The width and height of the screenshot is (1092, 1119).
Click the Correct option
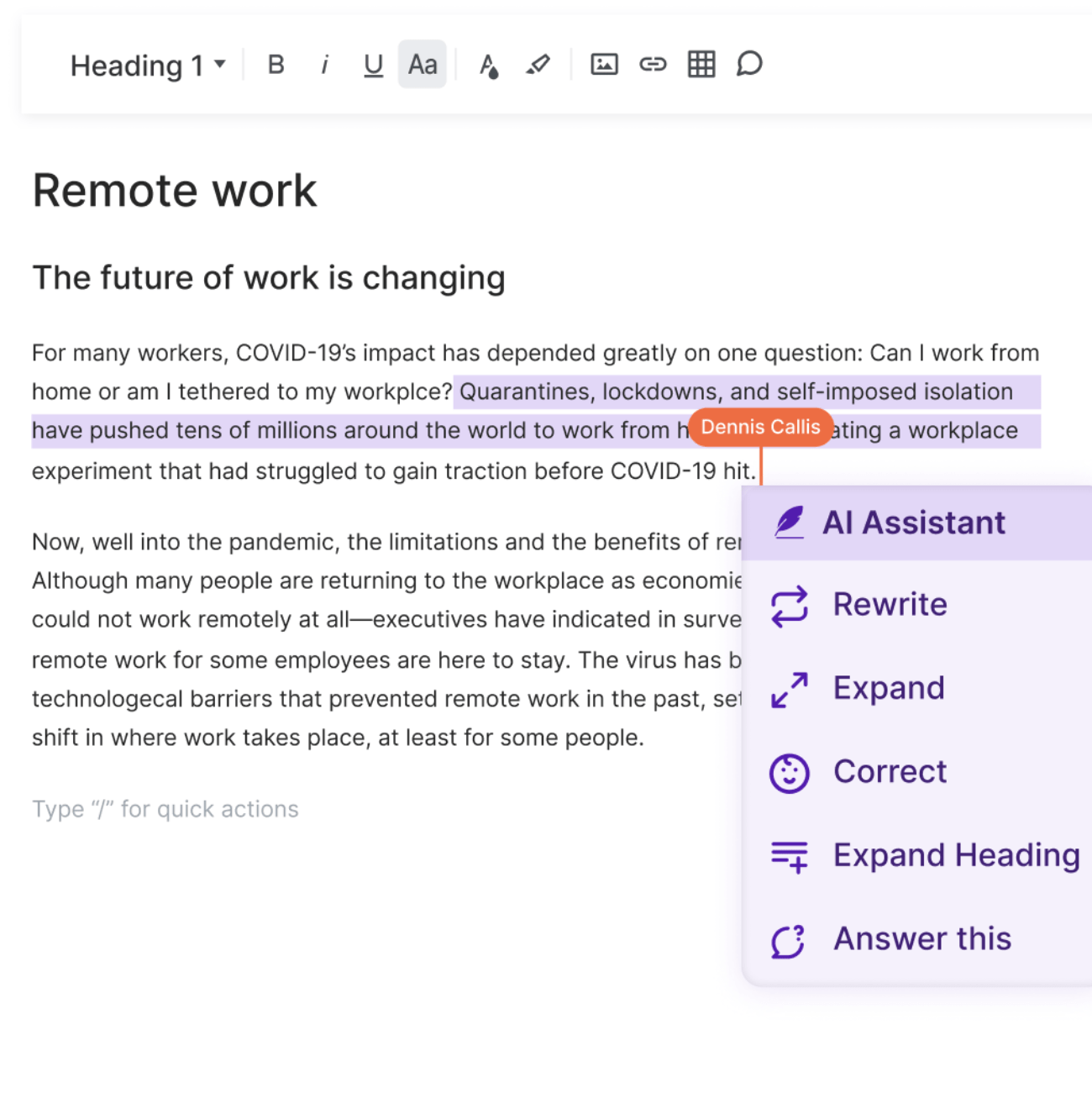[917, 772]
